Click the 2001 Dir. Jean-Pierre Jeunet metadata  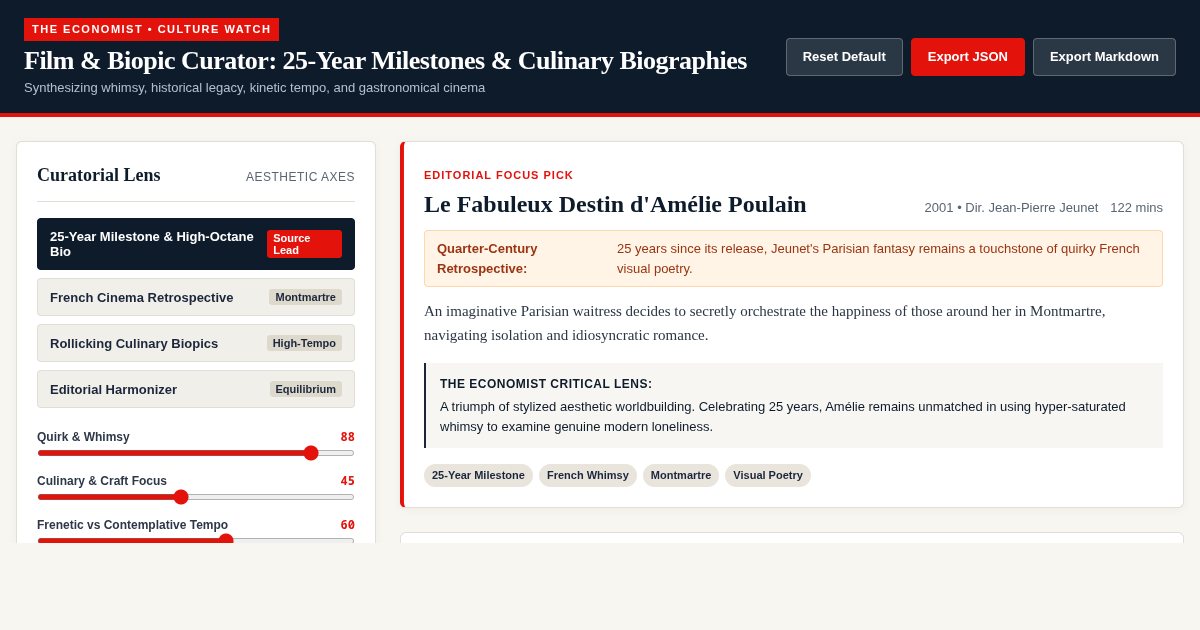pyautogui.click(x=1011, y=207)
